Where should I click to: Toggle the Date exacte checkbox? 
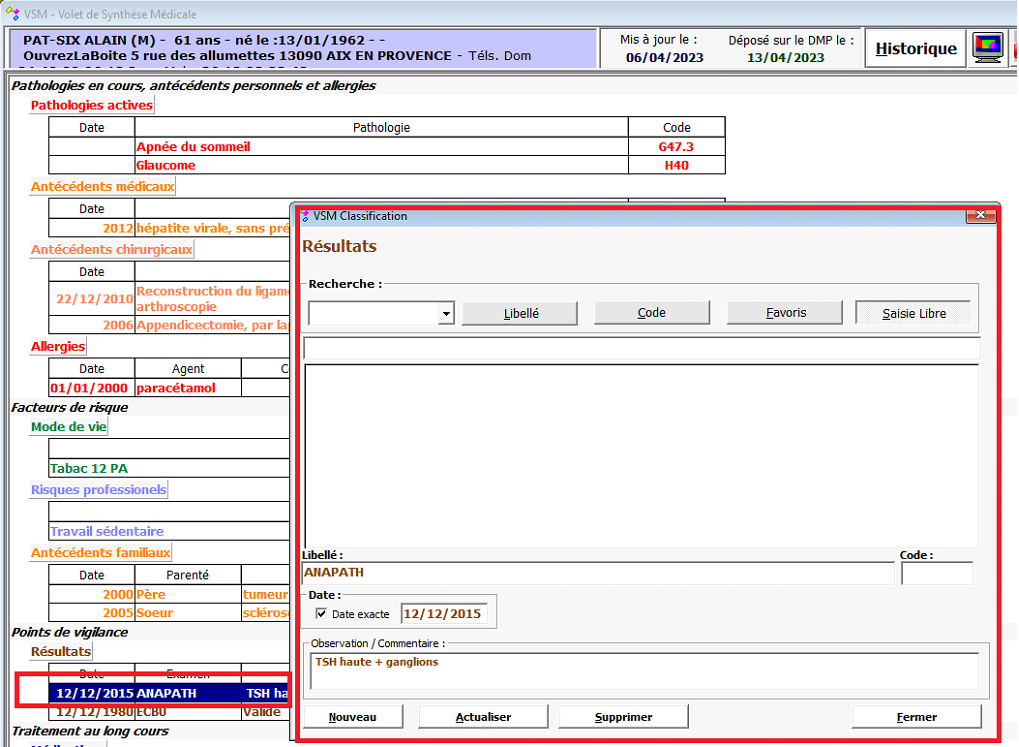click(x=320, y=614)
